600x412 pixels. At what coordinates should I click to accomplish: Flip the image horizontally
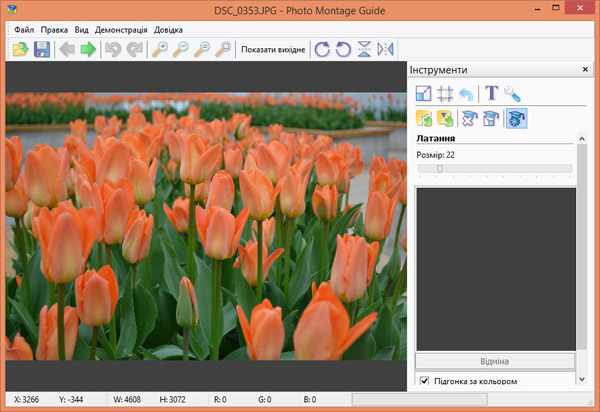pos(386,49)
